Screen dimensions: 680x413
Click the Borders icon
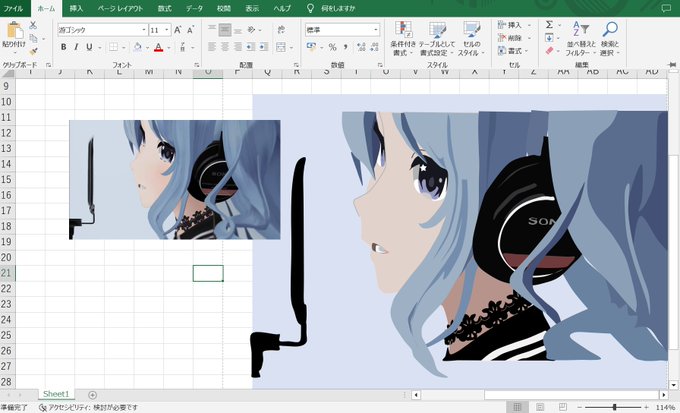[113, 47]
